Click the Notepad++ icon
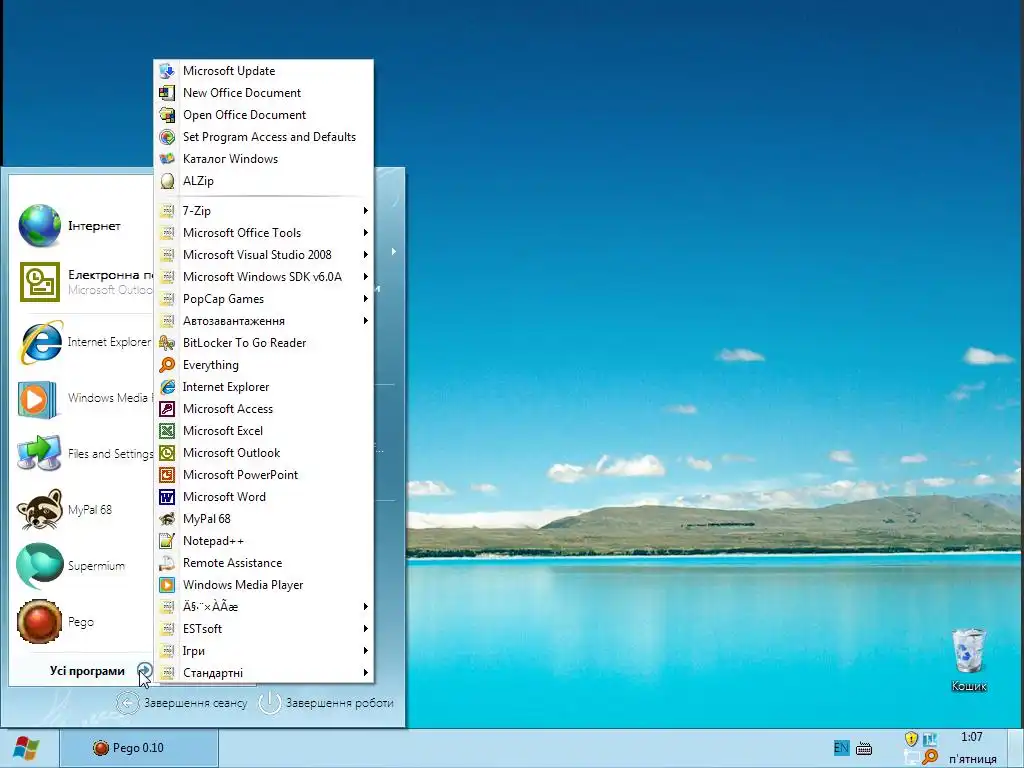The height and width of the screenshot is (768, 1024). coord(167,541)
